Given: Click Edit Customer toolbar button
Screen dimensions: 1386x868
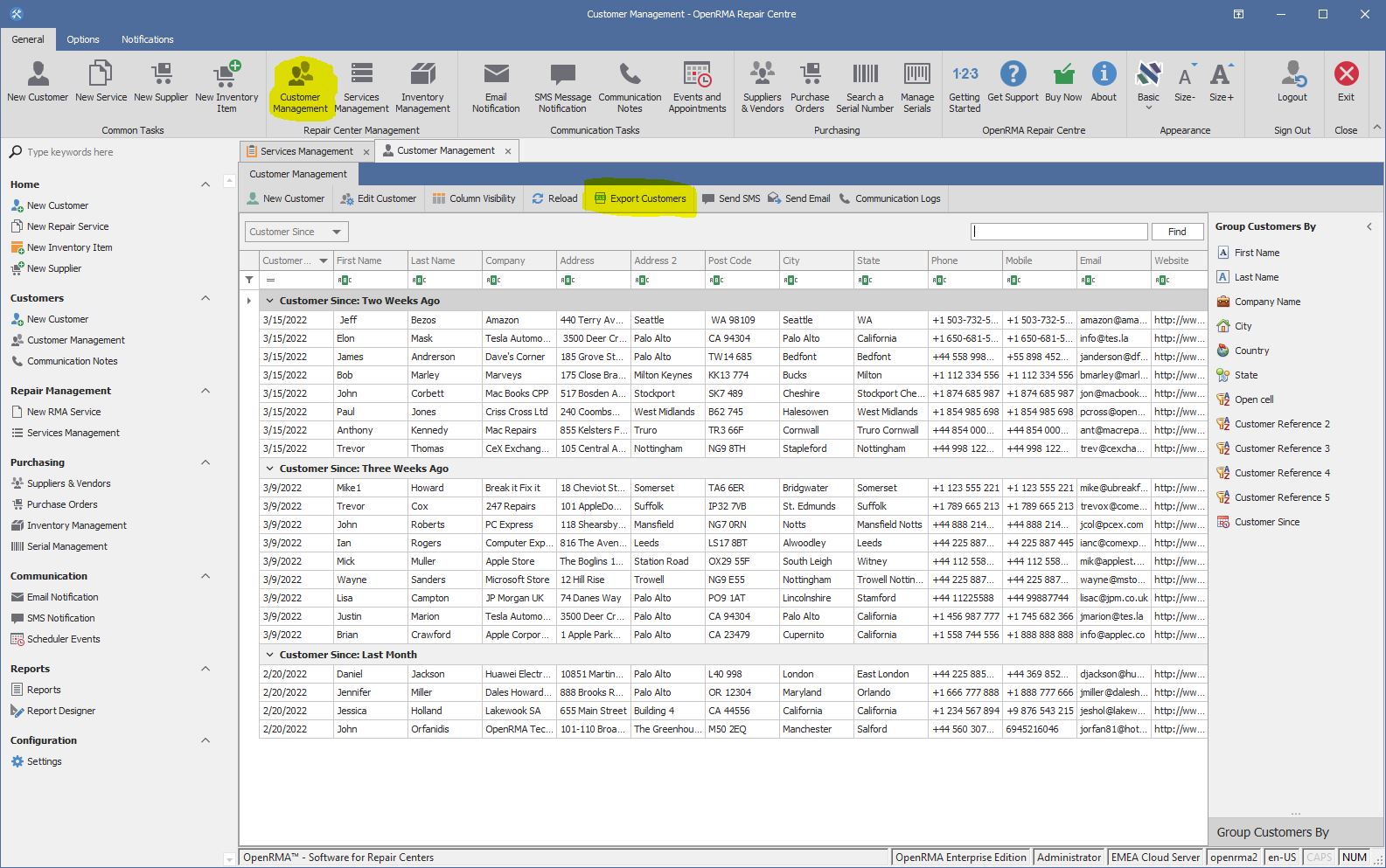Looking at the screenshot, I should coord(379,198).
